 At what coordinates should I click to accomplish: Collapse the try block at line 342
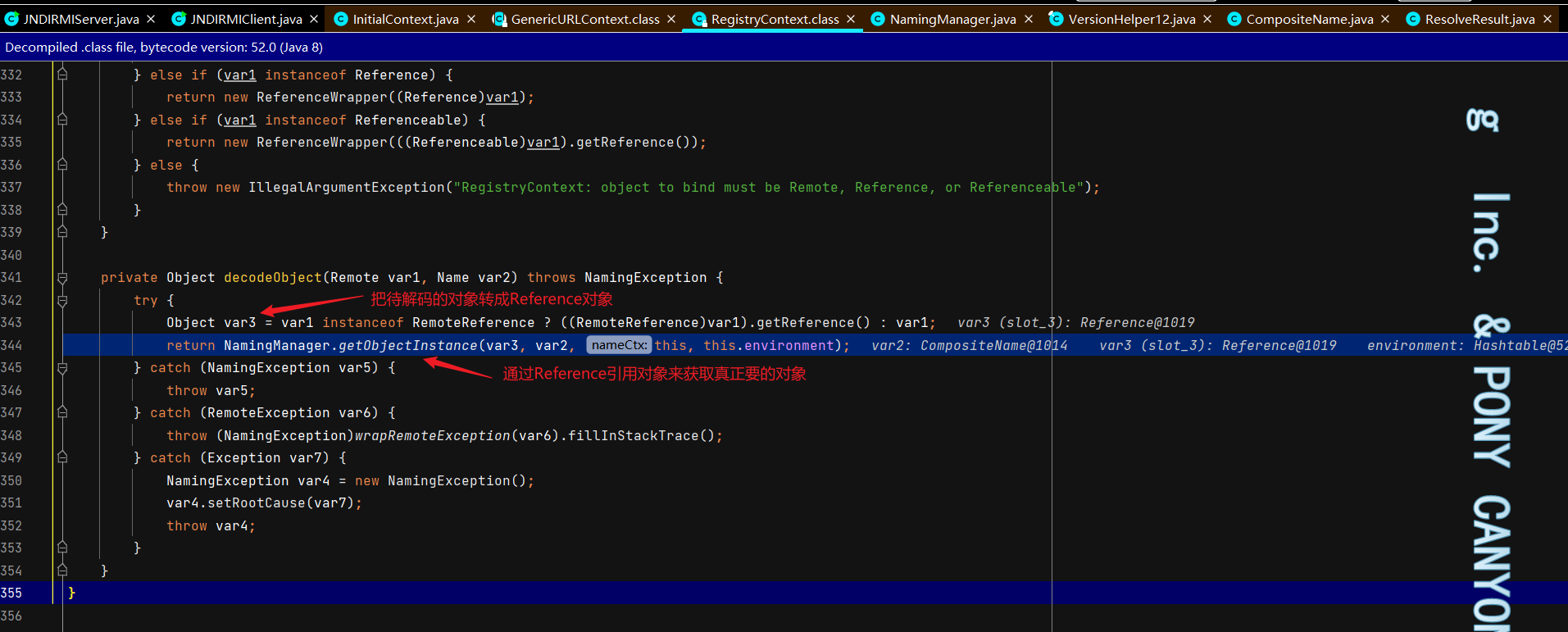[62, 300]
